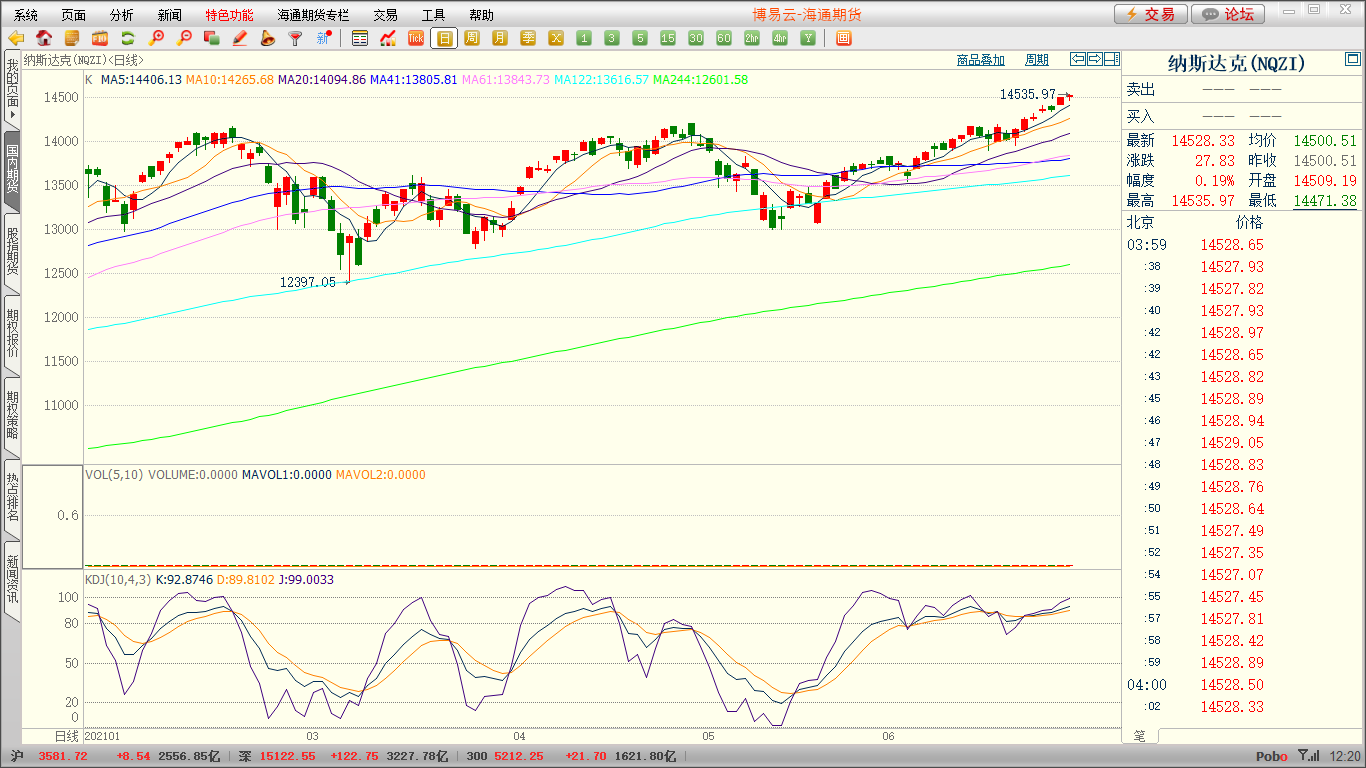
Task: Open the 帮助 menu
Action: pyautogui.click(x=482, y=15)
